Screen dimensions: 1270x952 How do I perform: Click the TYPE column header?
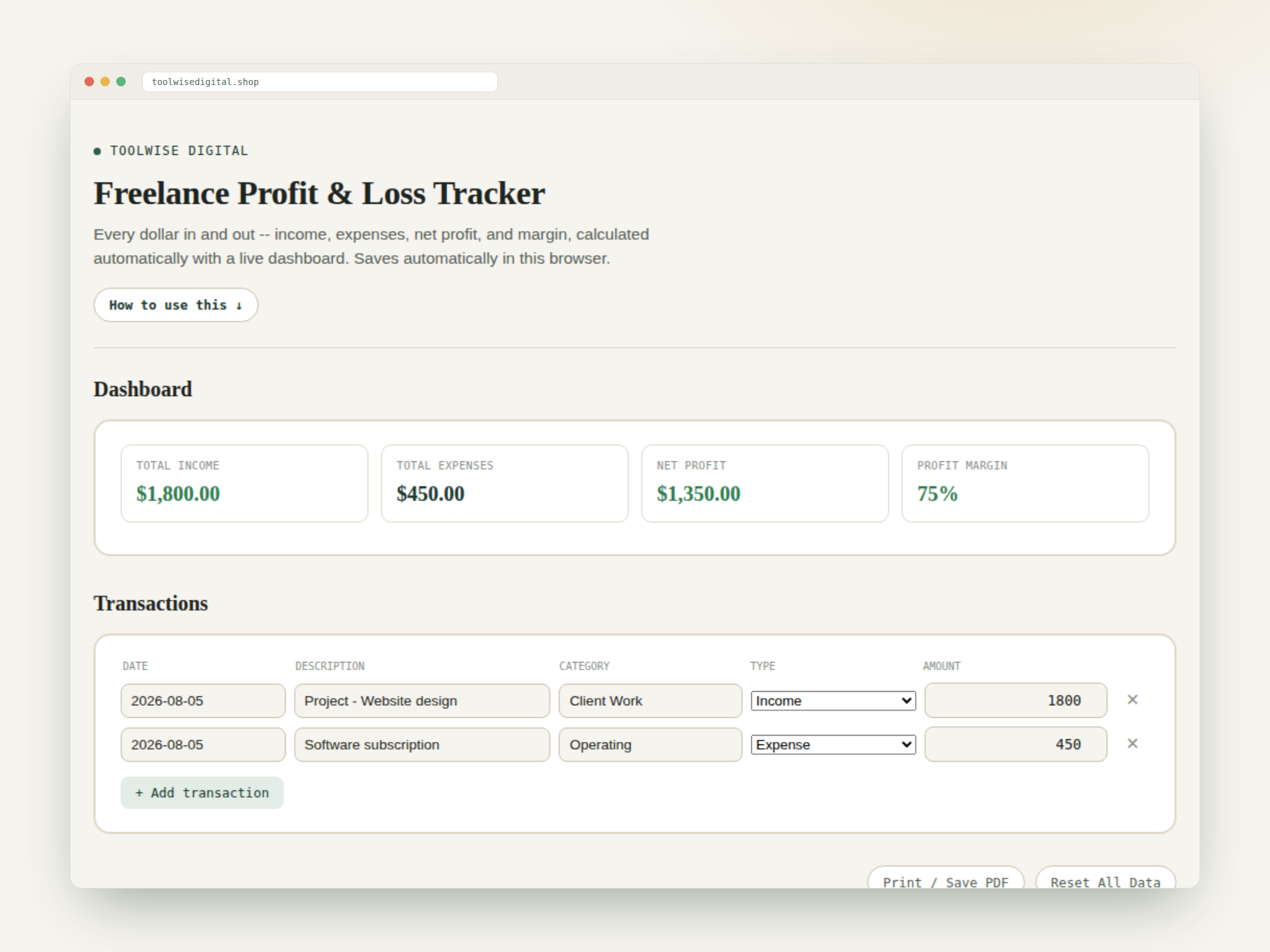tap(763, 666)
